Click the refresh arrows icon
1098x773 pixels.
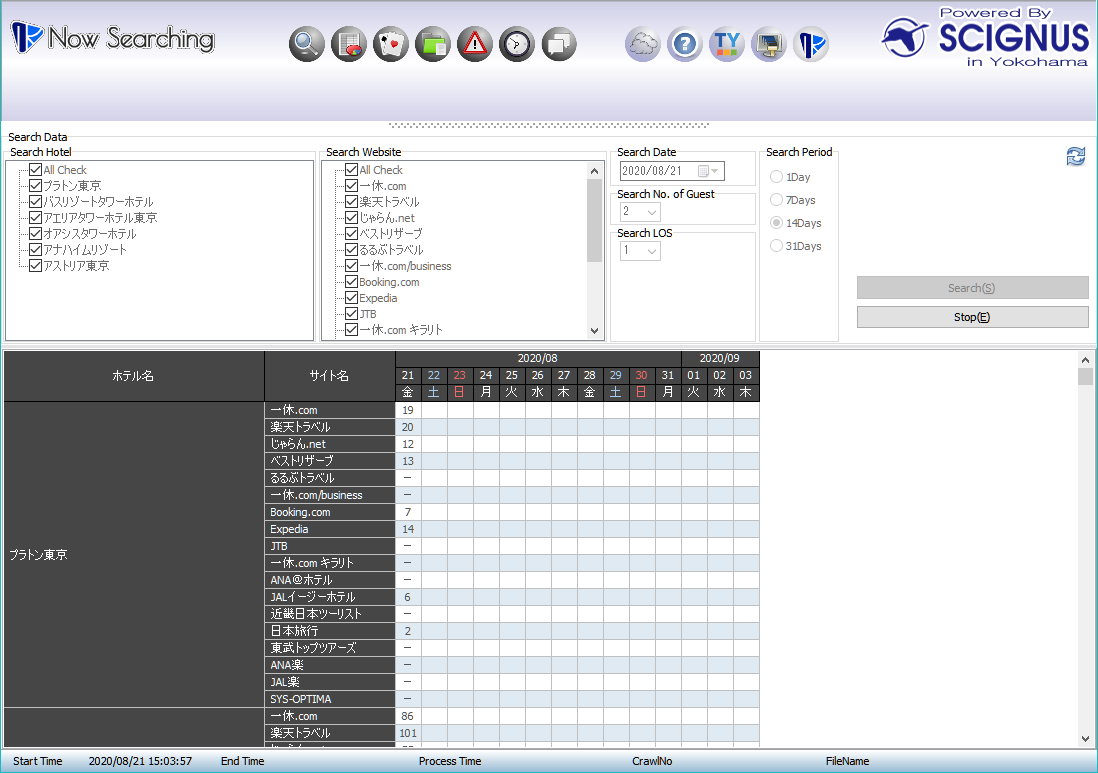point(1076,157)
